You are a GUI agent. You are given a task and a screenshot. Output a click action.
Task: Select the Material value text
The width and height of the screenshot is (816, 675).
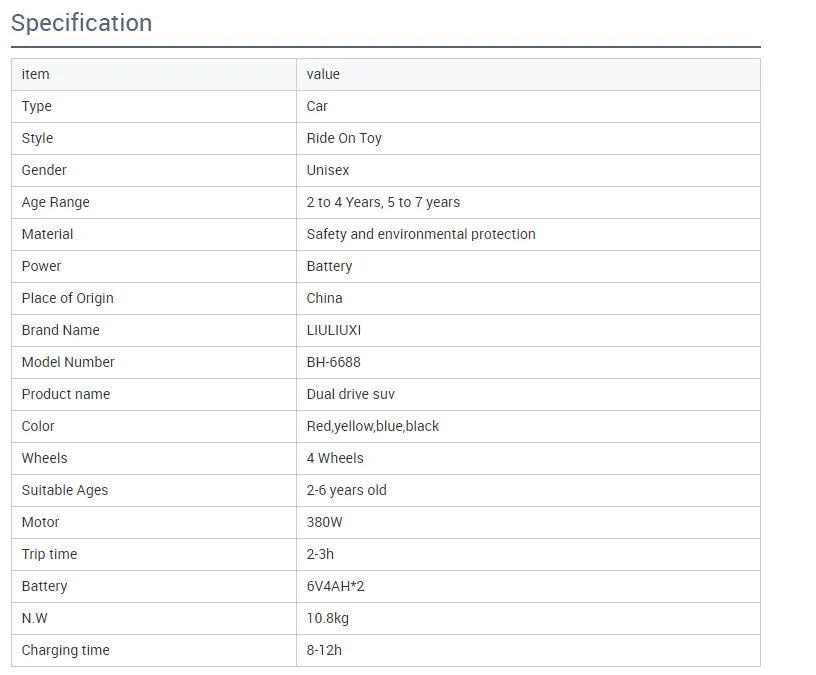[x=421, y=234]
